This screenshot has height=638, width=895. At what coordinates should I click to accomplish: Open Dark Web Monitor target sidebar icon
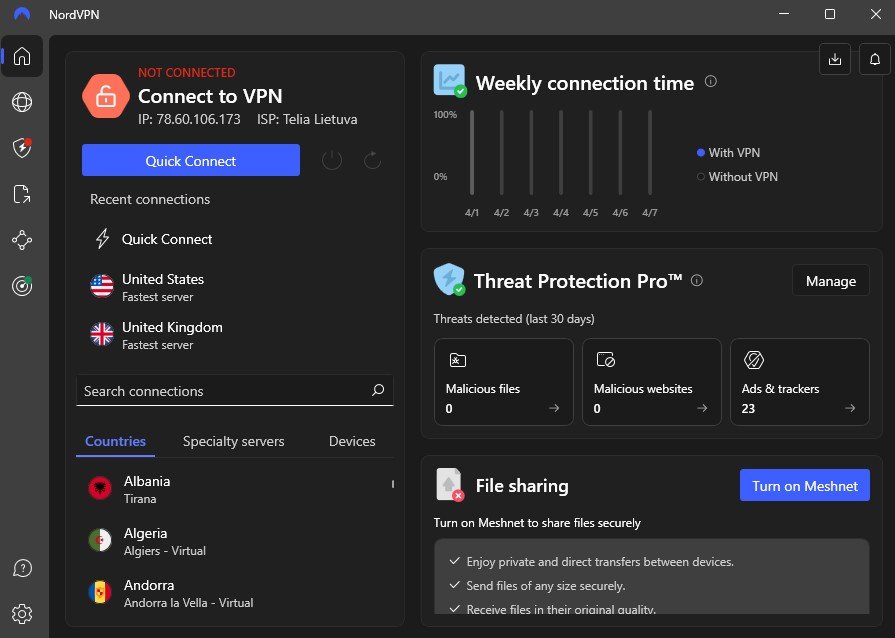pyautogui.click(x=22, y=285)
